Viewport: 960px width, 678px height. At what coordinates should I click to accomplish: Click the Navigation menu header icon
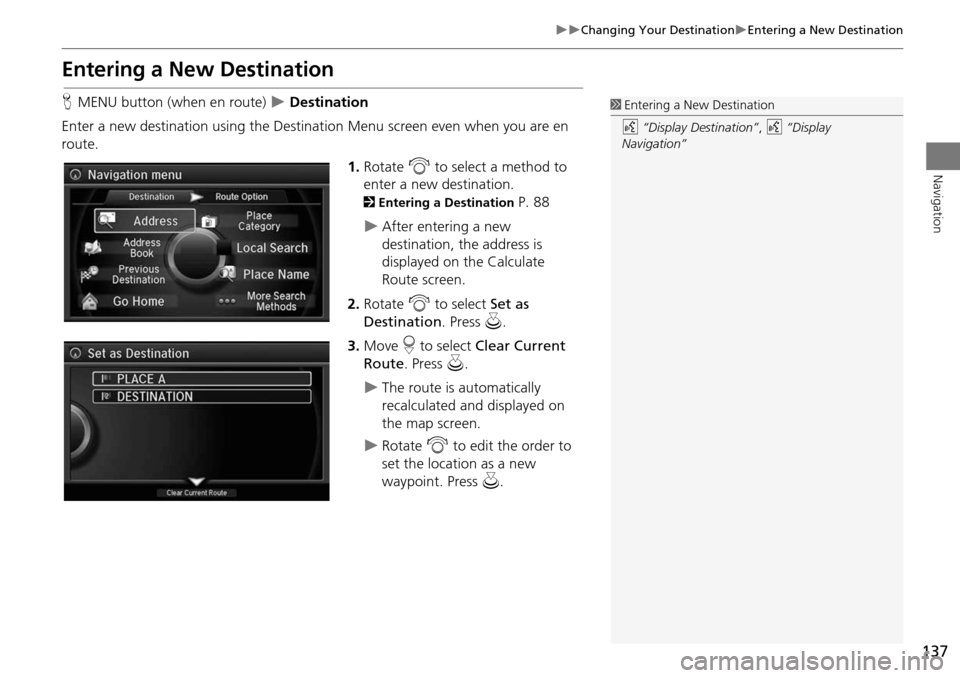75,175
